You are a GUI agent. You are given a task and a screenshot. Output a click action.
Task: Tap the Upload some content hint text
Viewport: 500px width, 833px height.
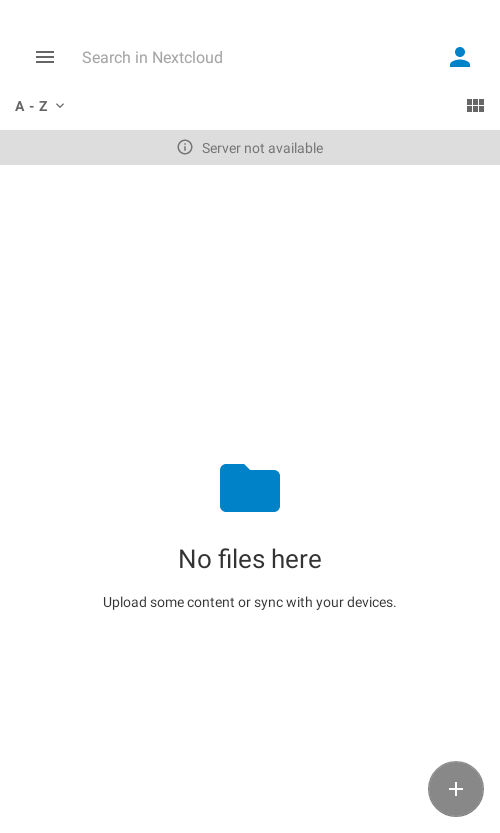249,602
